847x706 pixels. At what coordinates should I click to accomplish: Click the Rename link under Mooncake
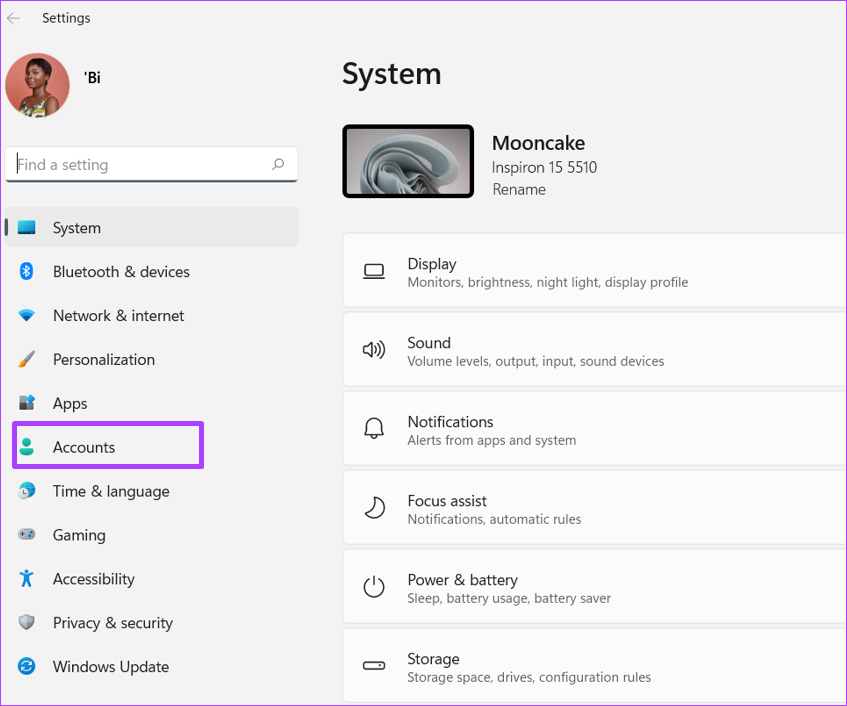pos(519,190)
